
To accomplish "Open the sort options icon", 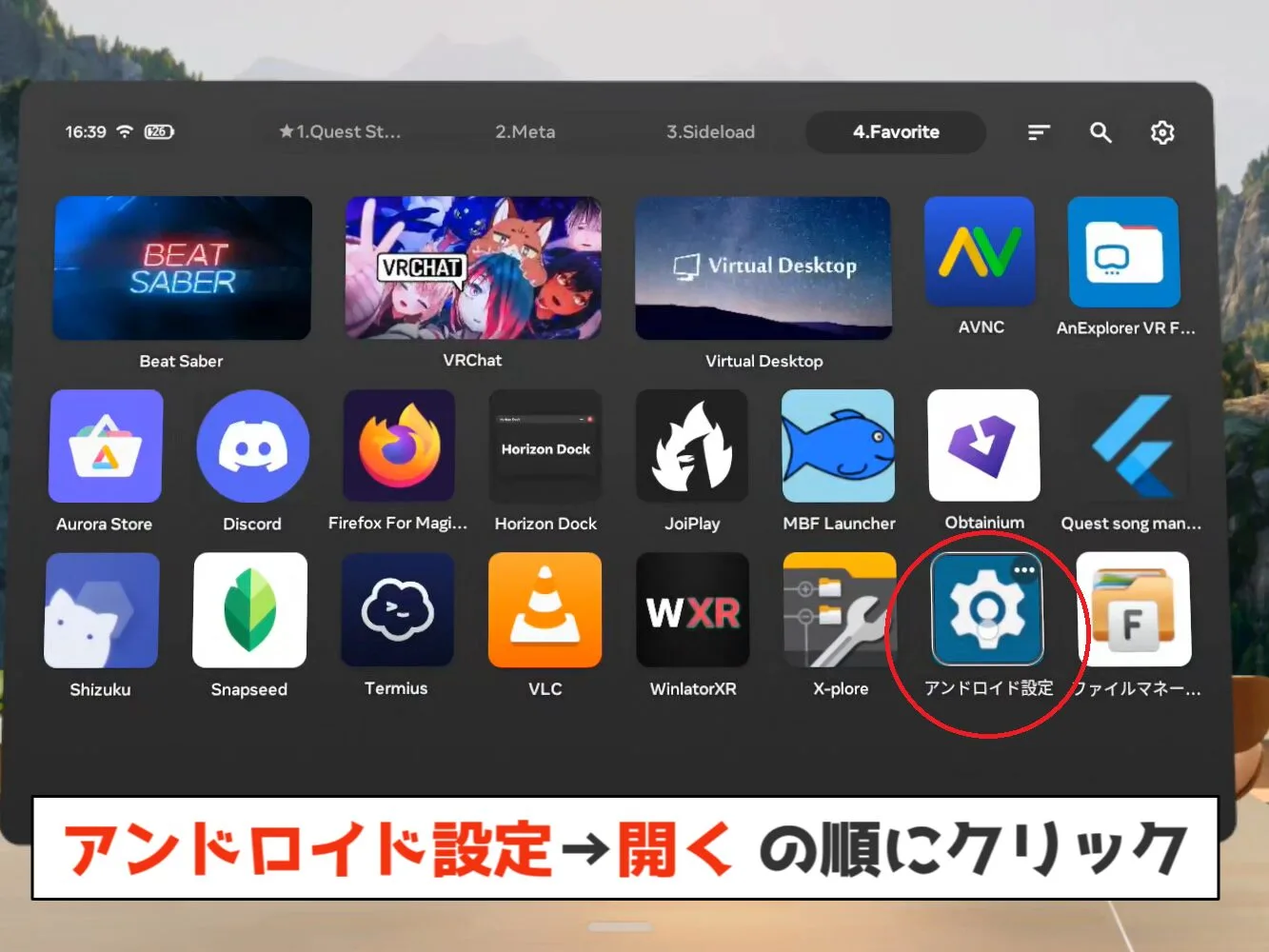I will coord(1039,132).
